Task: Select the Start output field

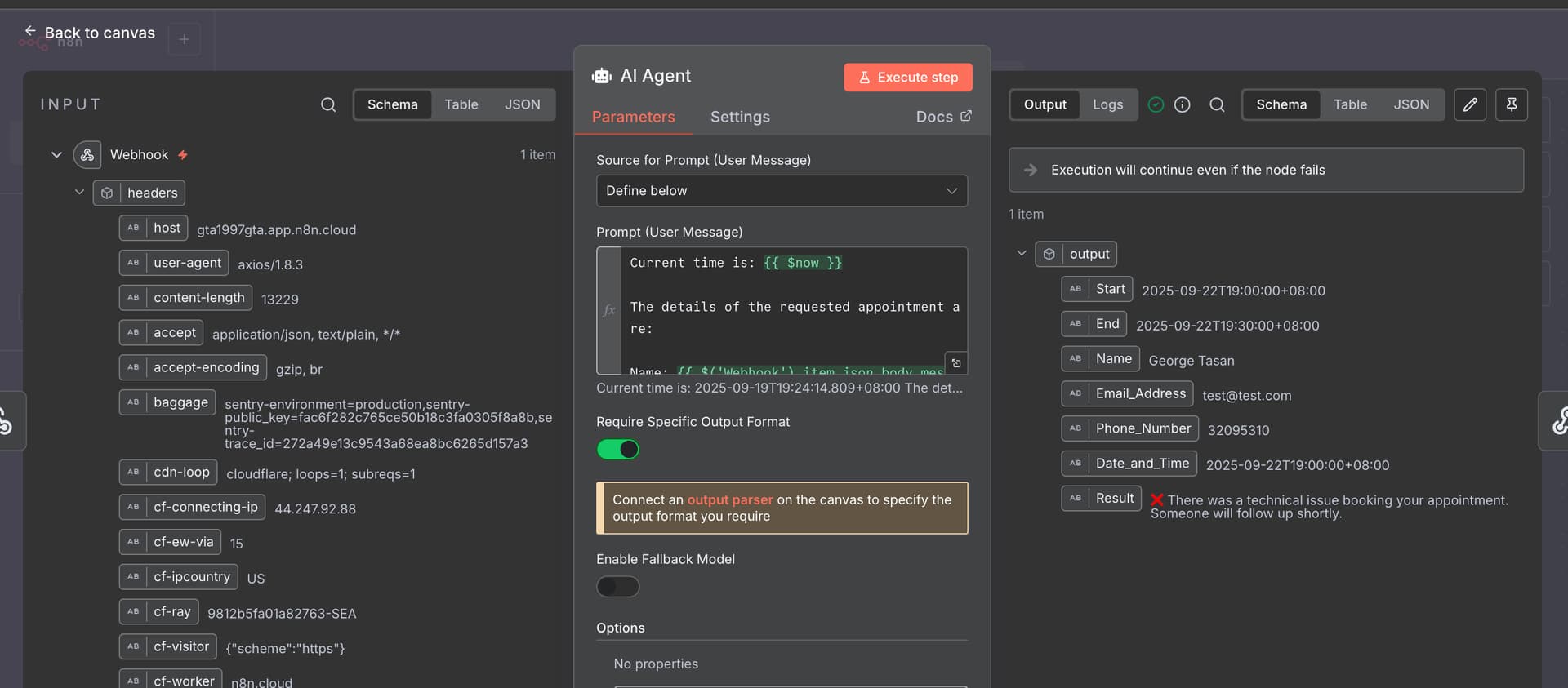Action: coord(1098,289)
